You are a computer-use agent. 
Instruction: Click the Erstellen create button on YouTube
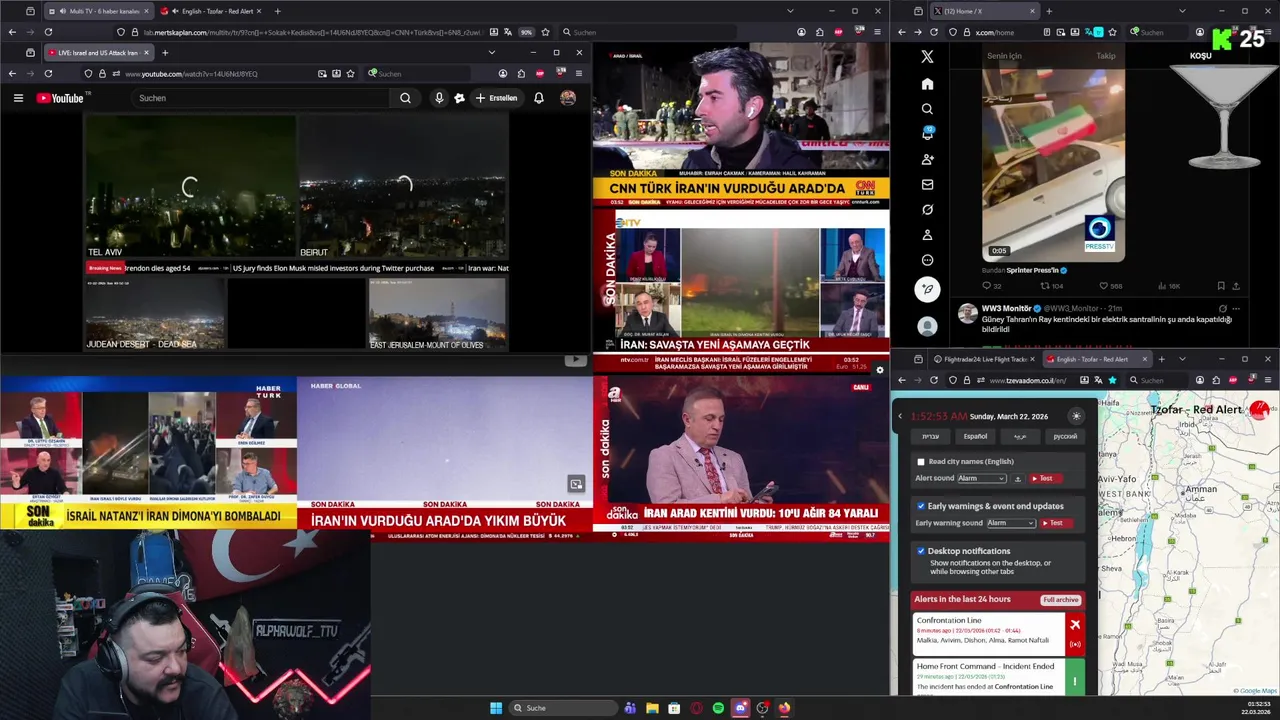pos(497,98)
